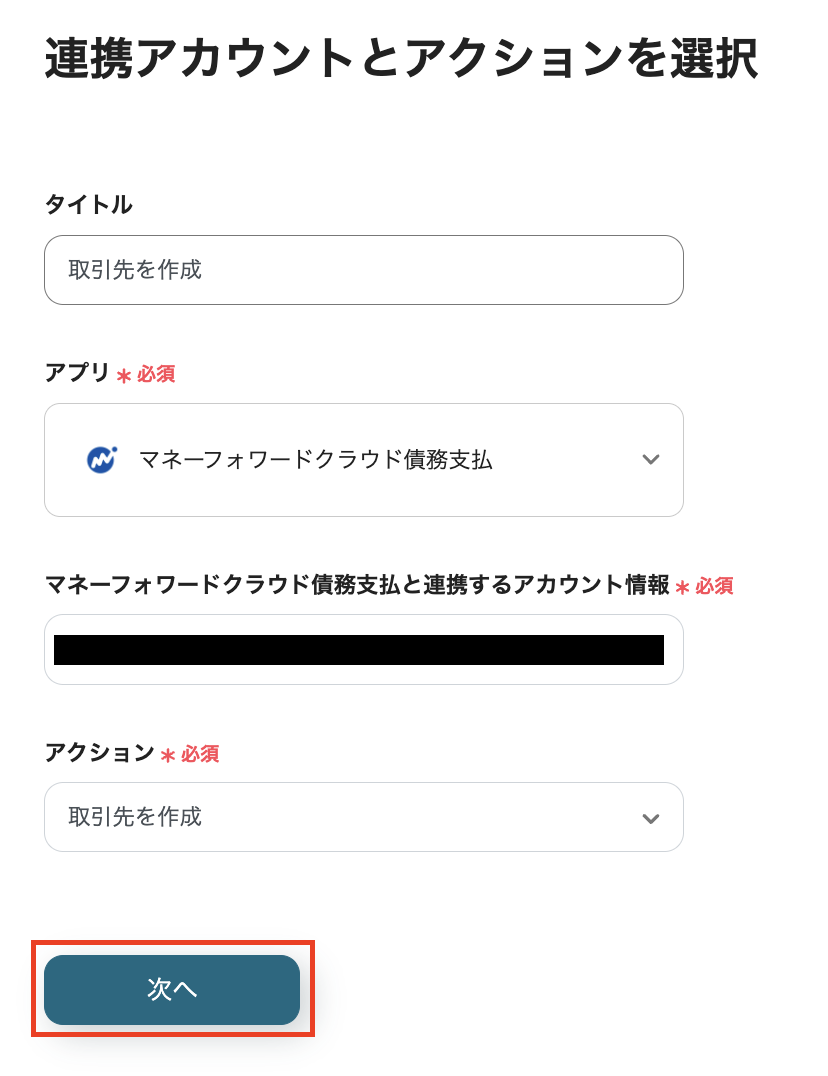
Task: Click the タイトル field label
Action: 88,205
